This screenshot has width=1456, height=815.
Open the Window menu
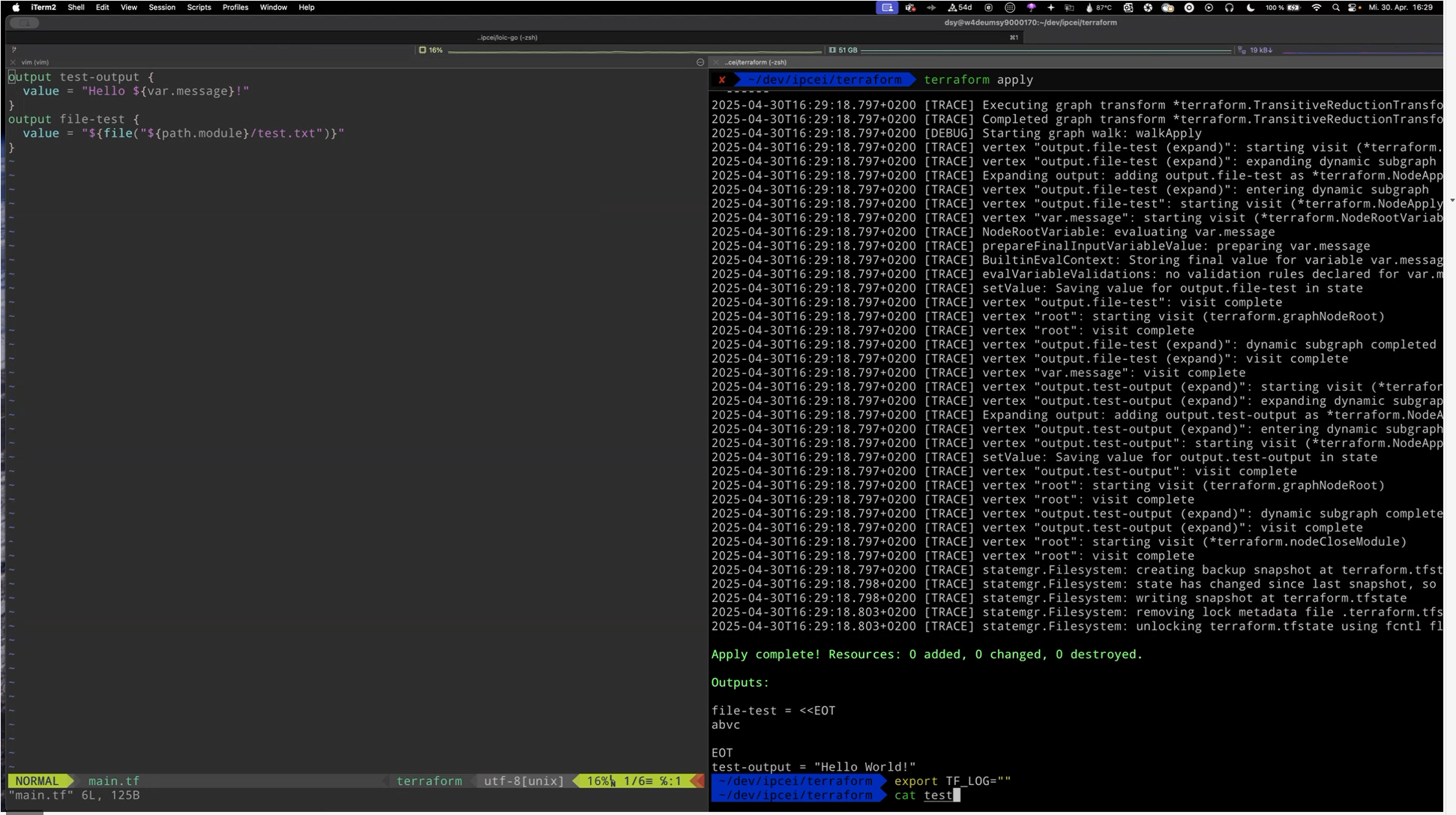point(274,7)
